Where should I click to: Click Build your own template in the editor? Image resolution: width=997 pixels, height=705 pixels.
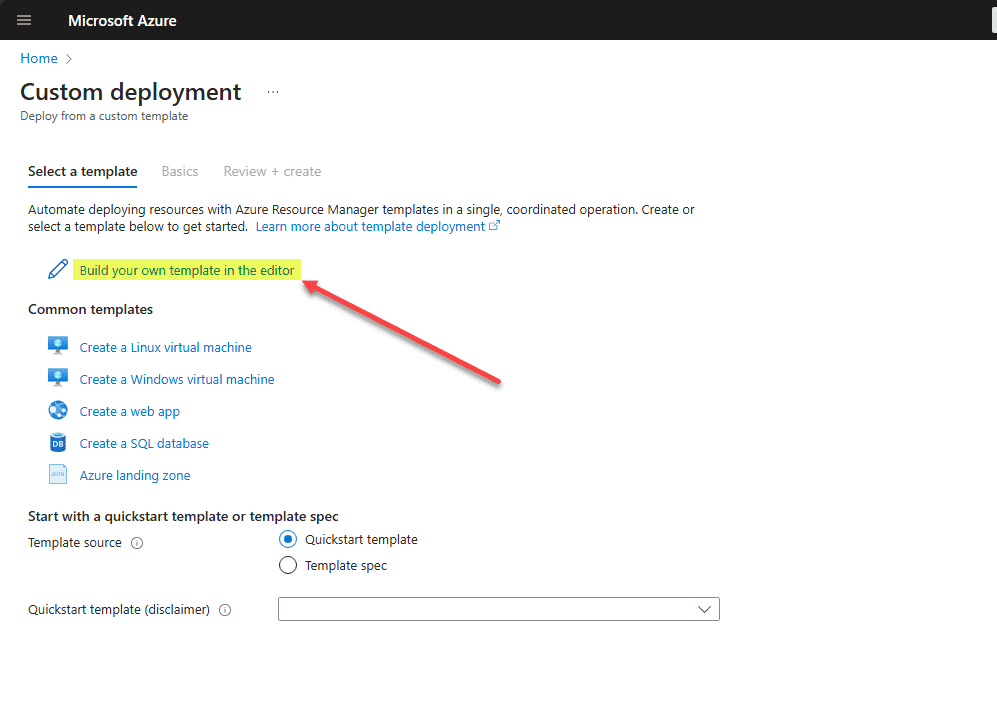coord(187,270)
